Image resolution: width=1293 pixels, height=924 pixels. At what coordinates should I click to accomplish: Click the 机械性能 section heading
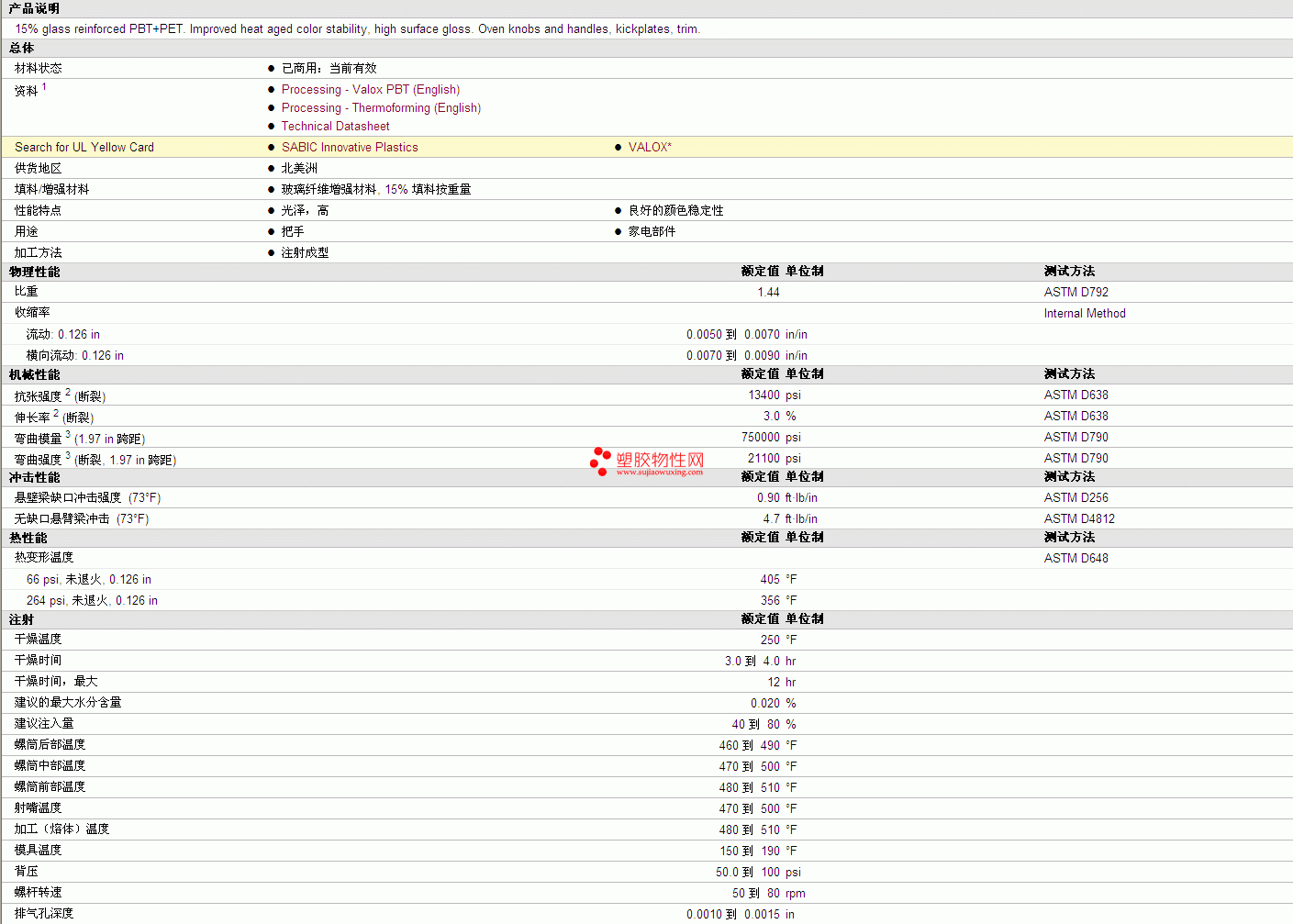click(34, 374)
